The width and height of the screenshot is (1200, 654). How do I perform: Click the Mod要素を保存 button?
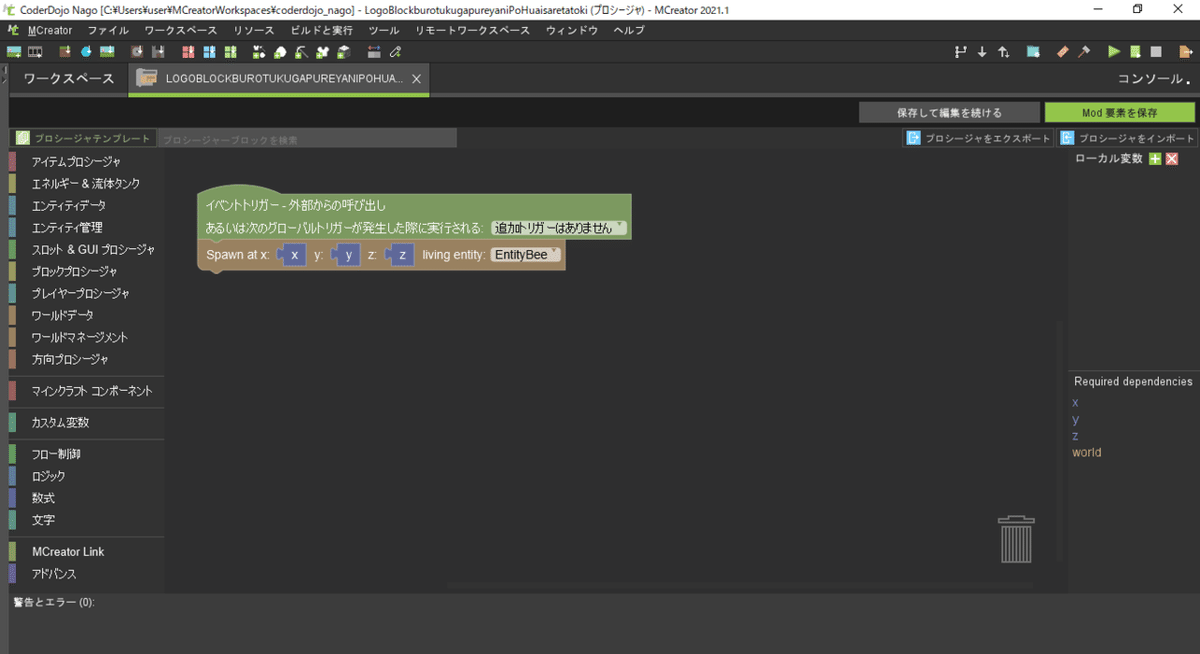coord(1119,112)
